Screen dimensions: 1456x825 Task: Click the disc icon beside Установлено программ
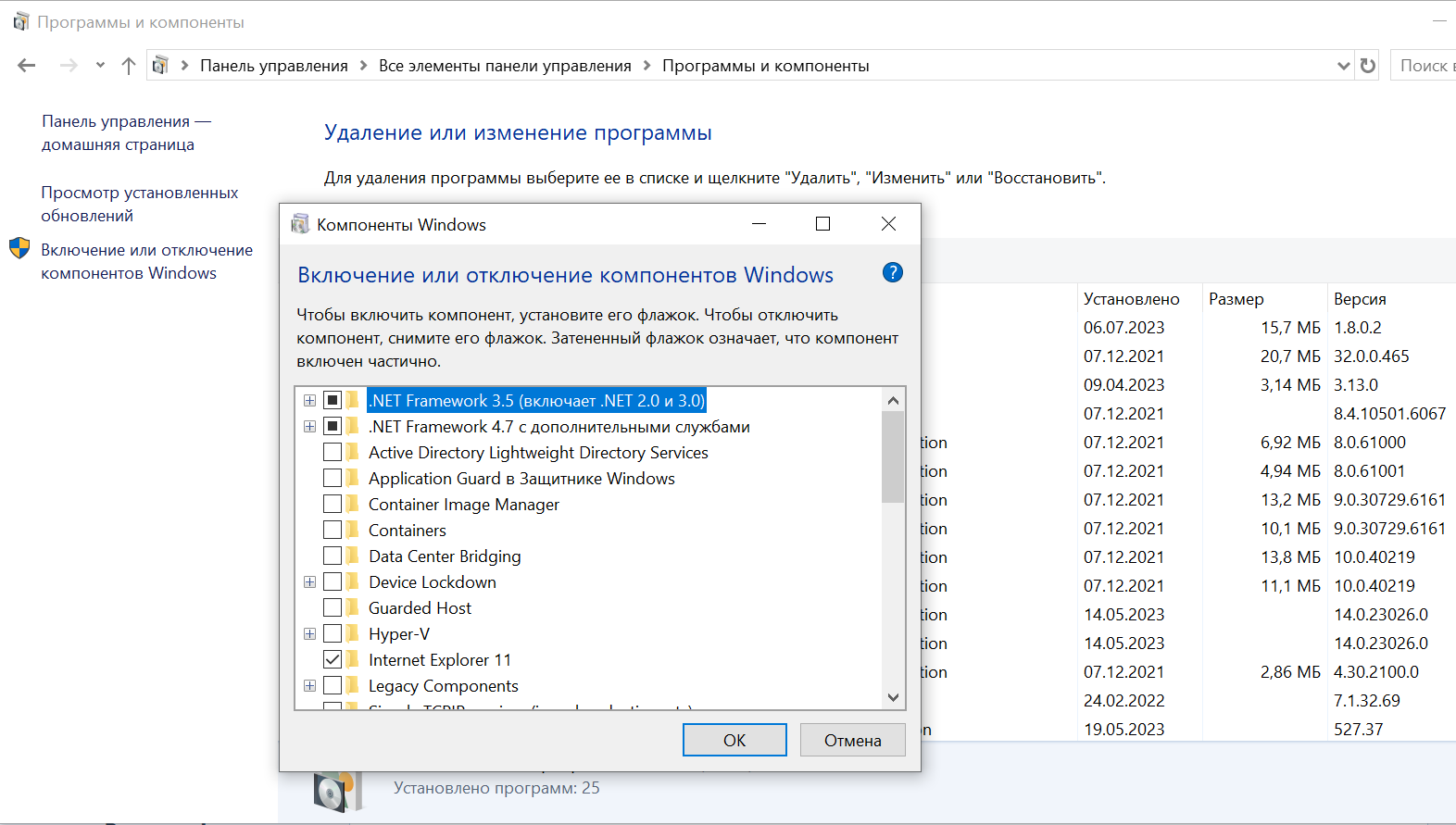337,790
